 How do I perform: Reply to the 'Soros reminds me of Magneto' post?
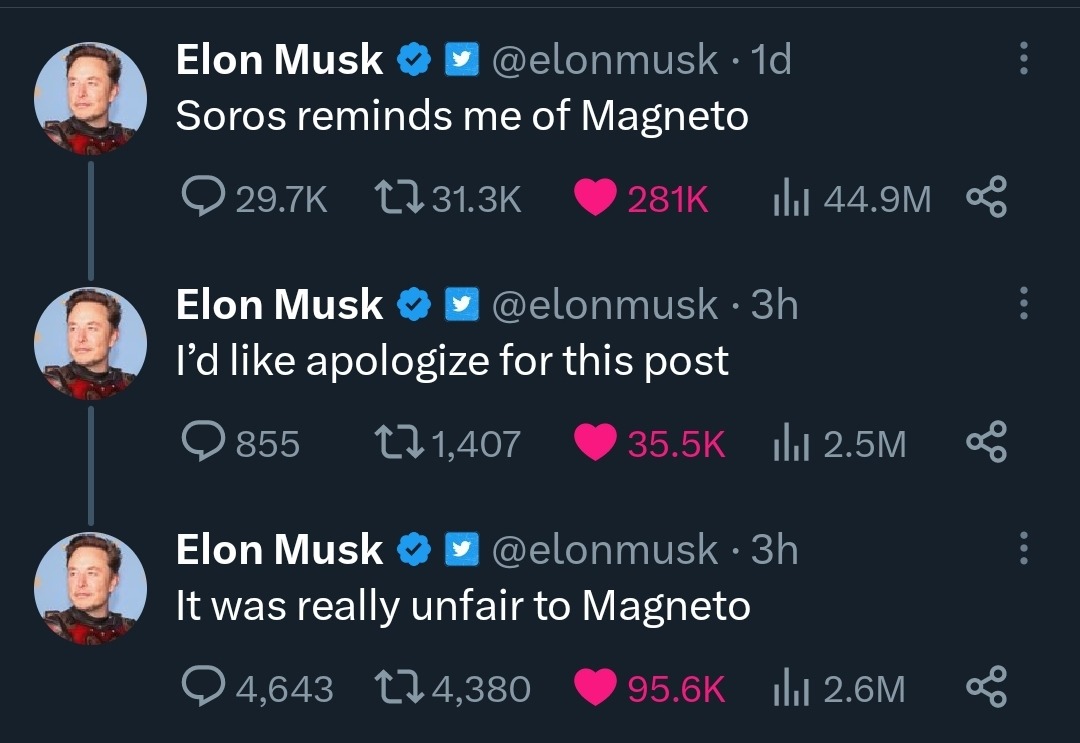click(203, 200)
